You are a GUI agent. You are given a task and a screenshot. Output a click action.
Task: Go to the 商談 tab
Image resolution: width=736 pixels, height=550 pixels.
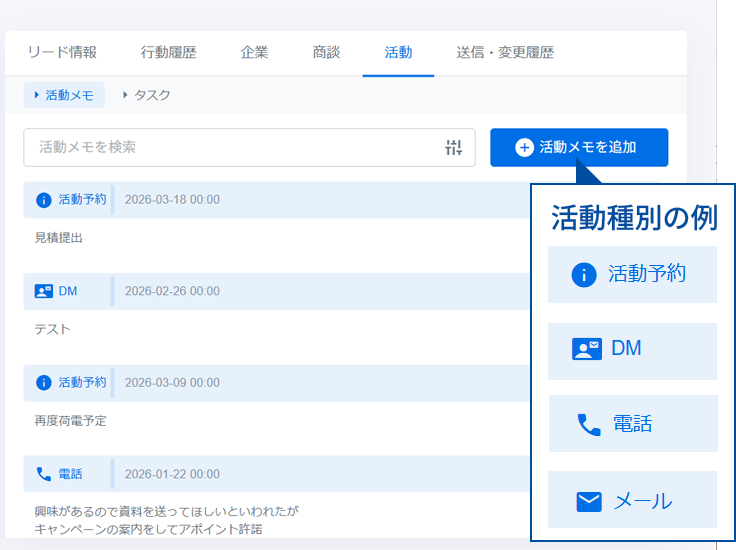326,52
